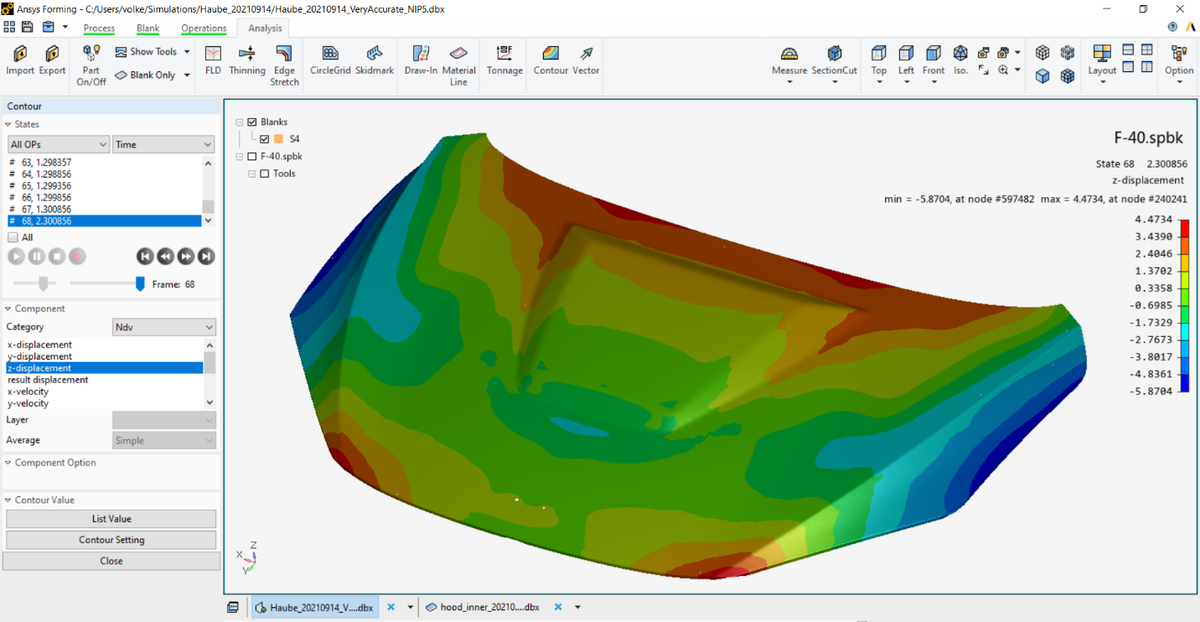1200x622 pixels.
Task: Open the Time dropdown
Action: point(164,145)
